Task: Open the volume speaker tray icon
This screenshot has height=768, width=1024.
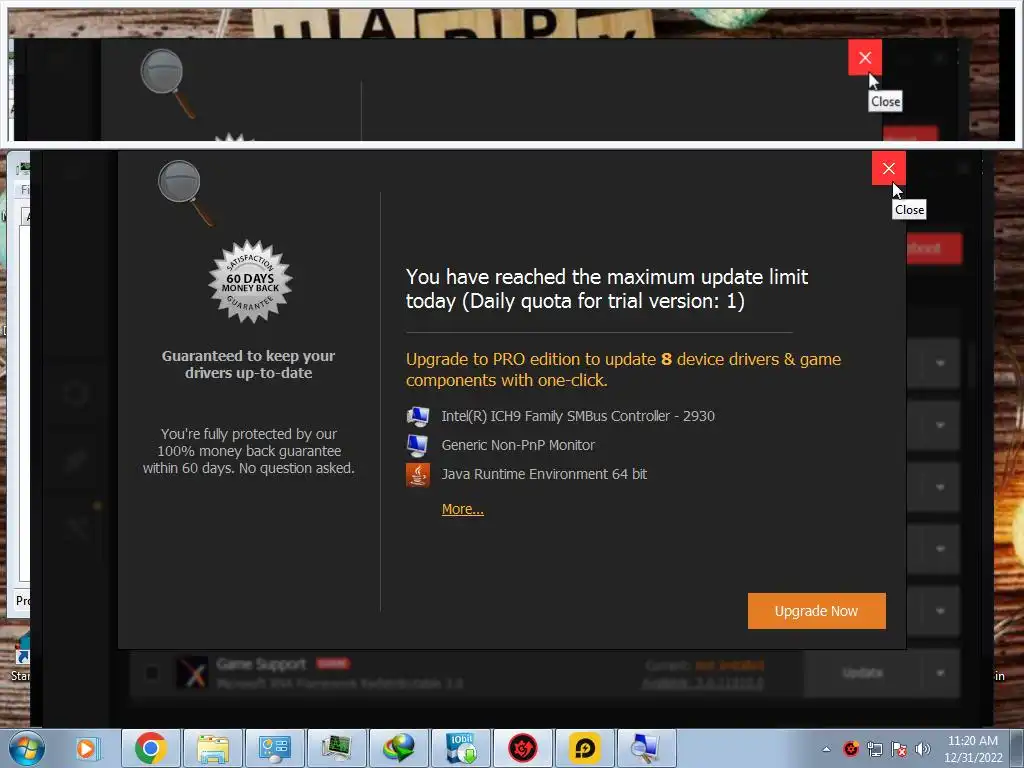Action: click(923, 749)
